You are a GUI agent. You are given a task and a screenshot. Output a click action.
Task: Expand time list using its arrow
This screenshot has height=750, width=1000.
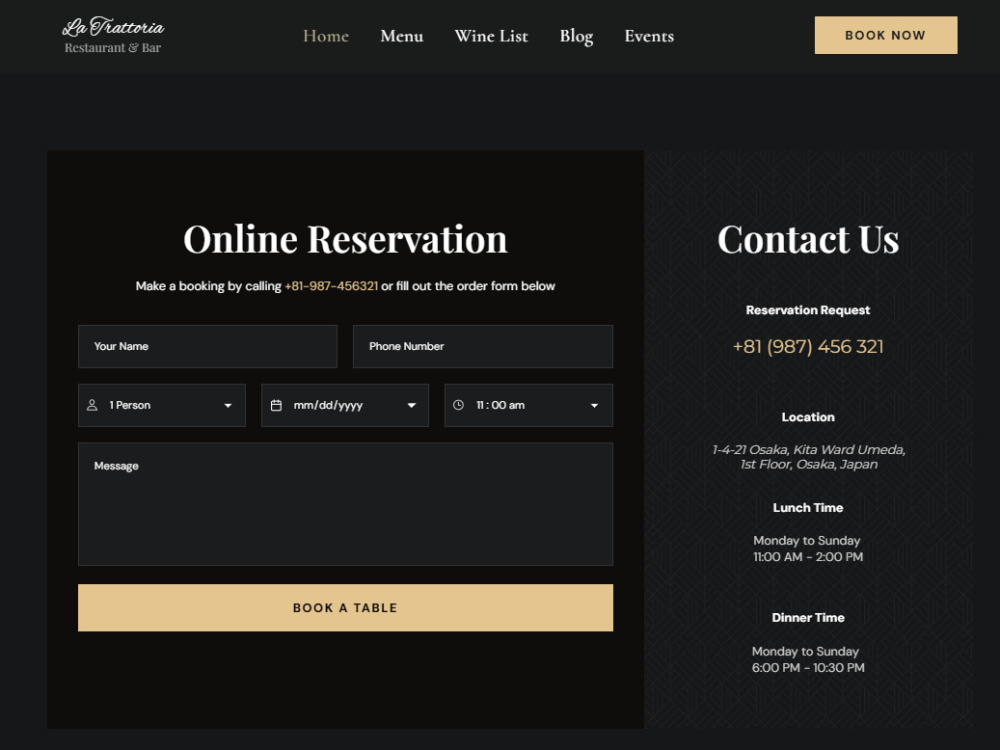(x=594, y=406)
